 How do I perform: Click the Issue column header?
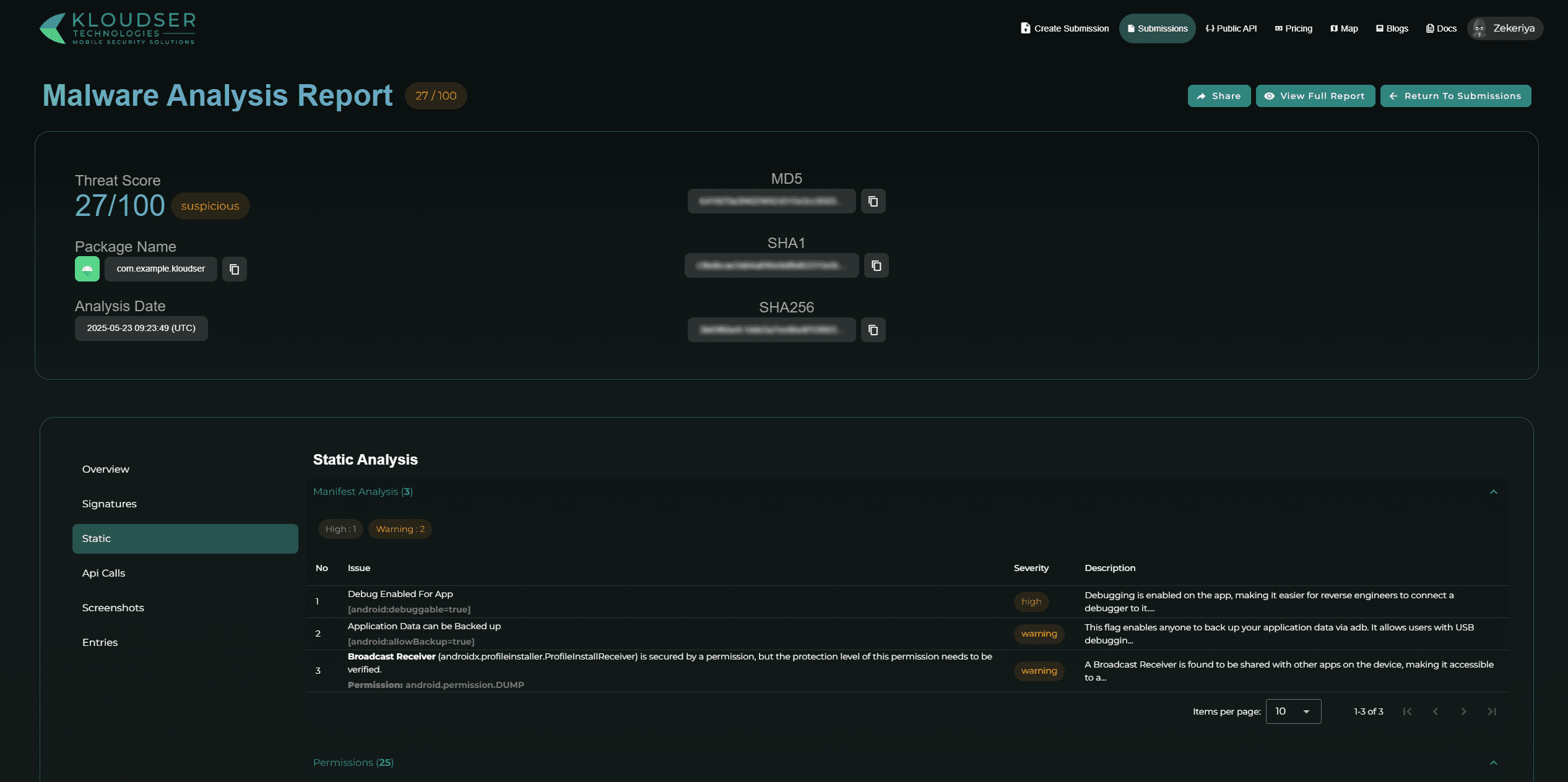(x=359, y=568)
